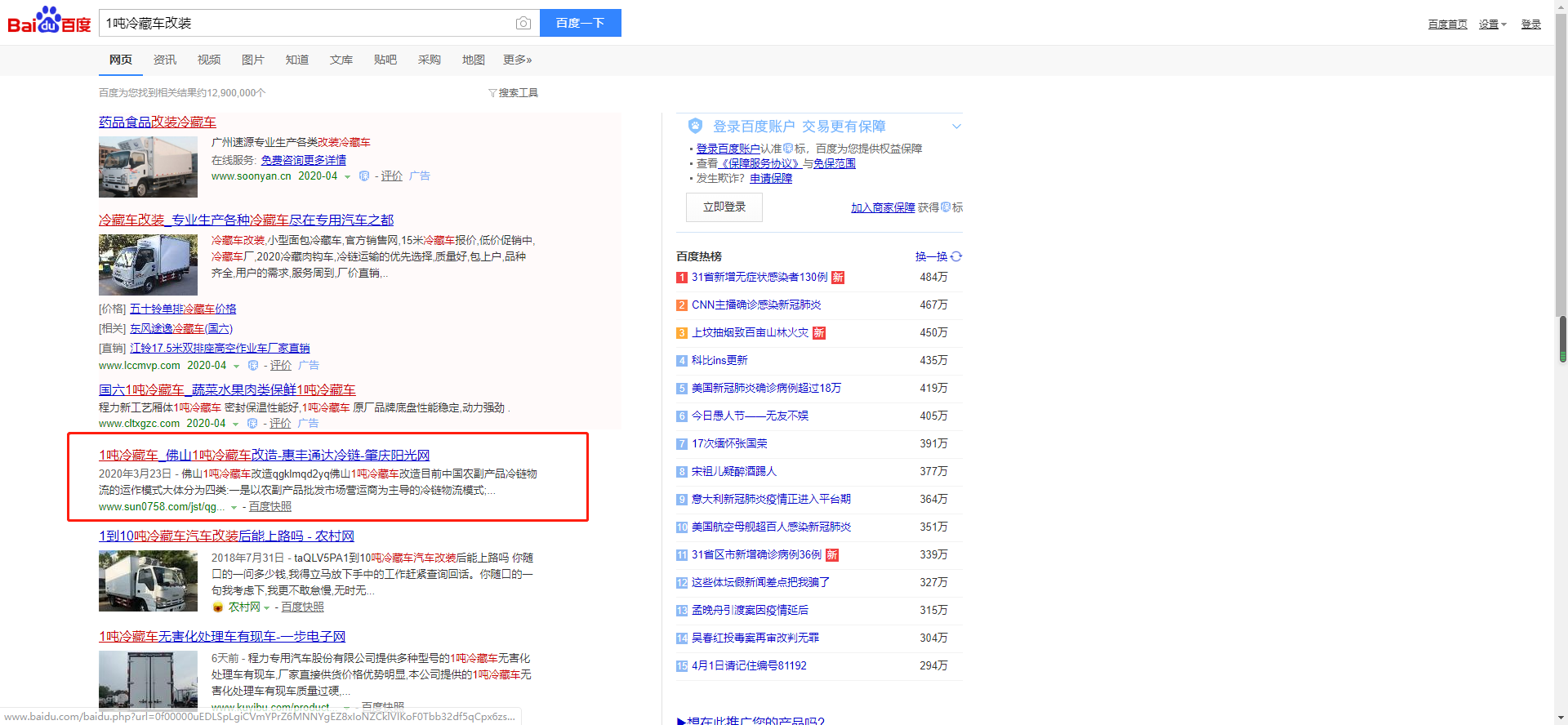
Task: Open result 国六1吨冷藏车_蔬菜水果肉类保鲜
Action: click(x=227, y=389)
